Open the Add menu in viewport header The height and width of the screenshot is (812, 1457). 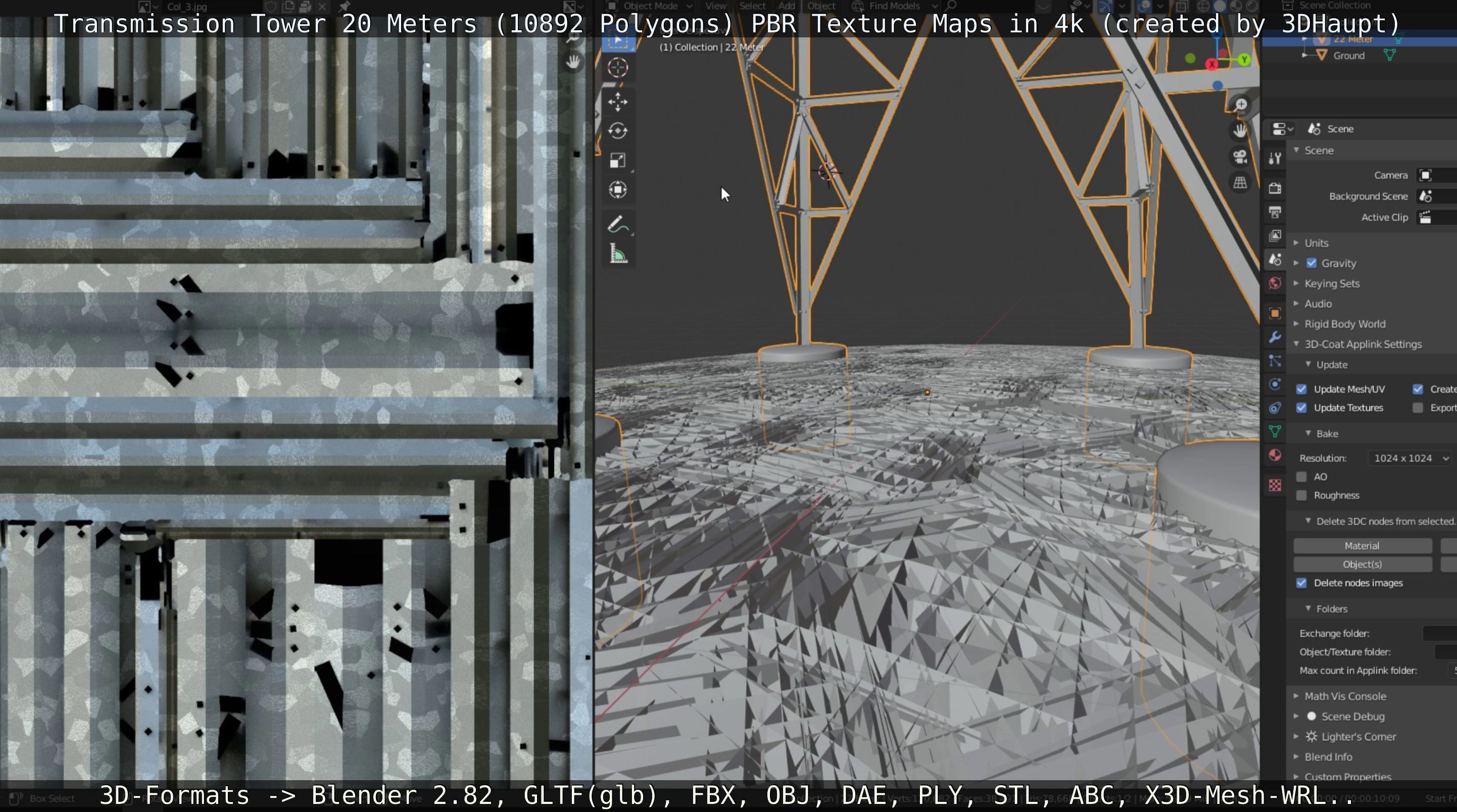[786, 6]
